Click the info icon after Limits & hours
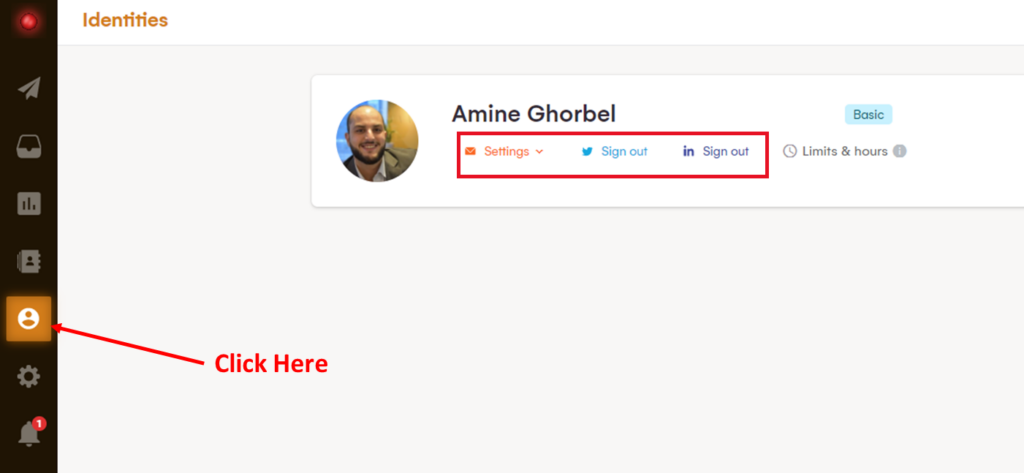 pos(899,152)
